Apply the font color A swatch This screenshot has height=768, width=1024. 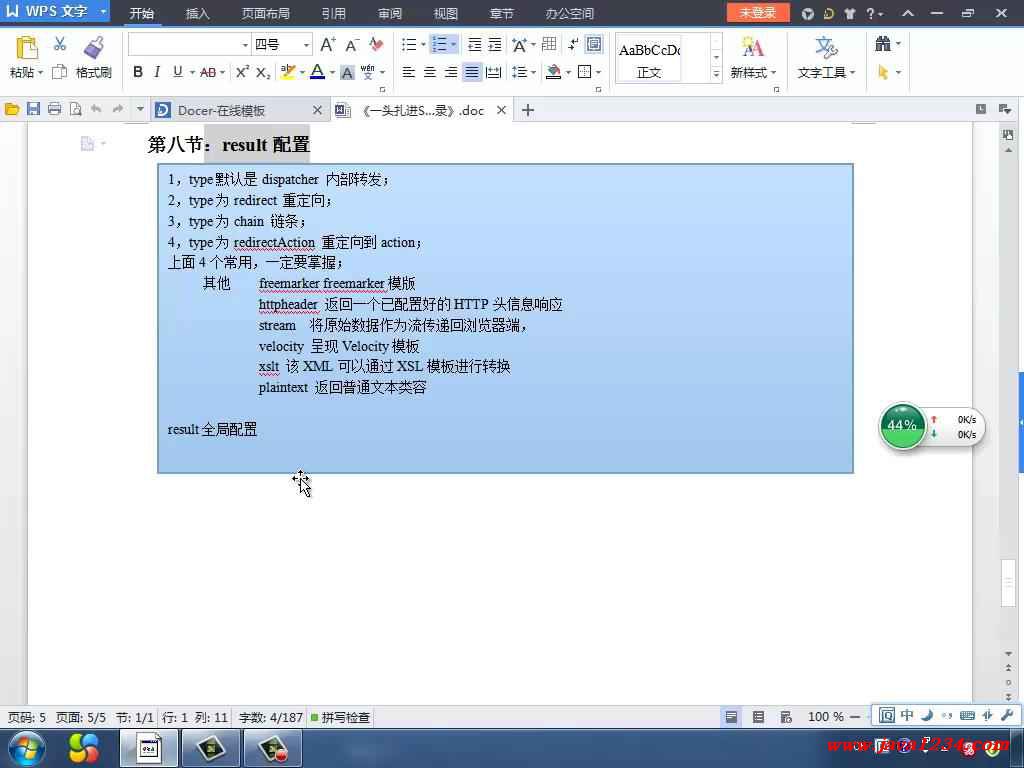pyautogui.click(x=317, y=72)
